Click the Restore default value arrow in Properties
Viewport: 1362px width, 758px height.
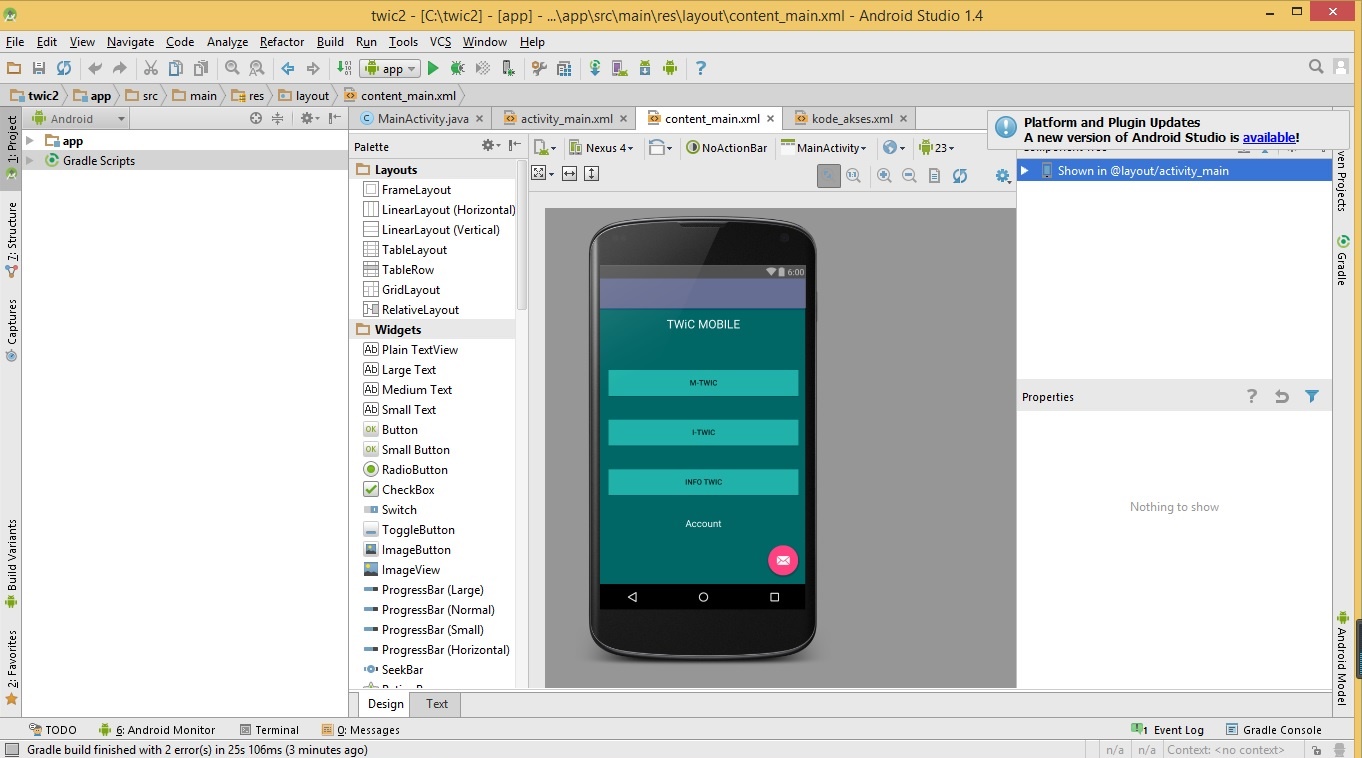(x=1282, y=397)
